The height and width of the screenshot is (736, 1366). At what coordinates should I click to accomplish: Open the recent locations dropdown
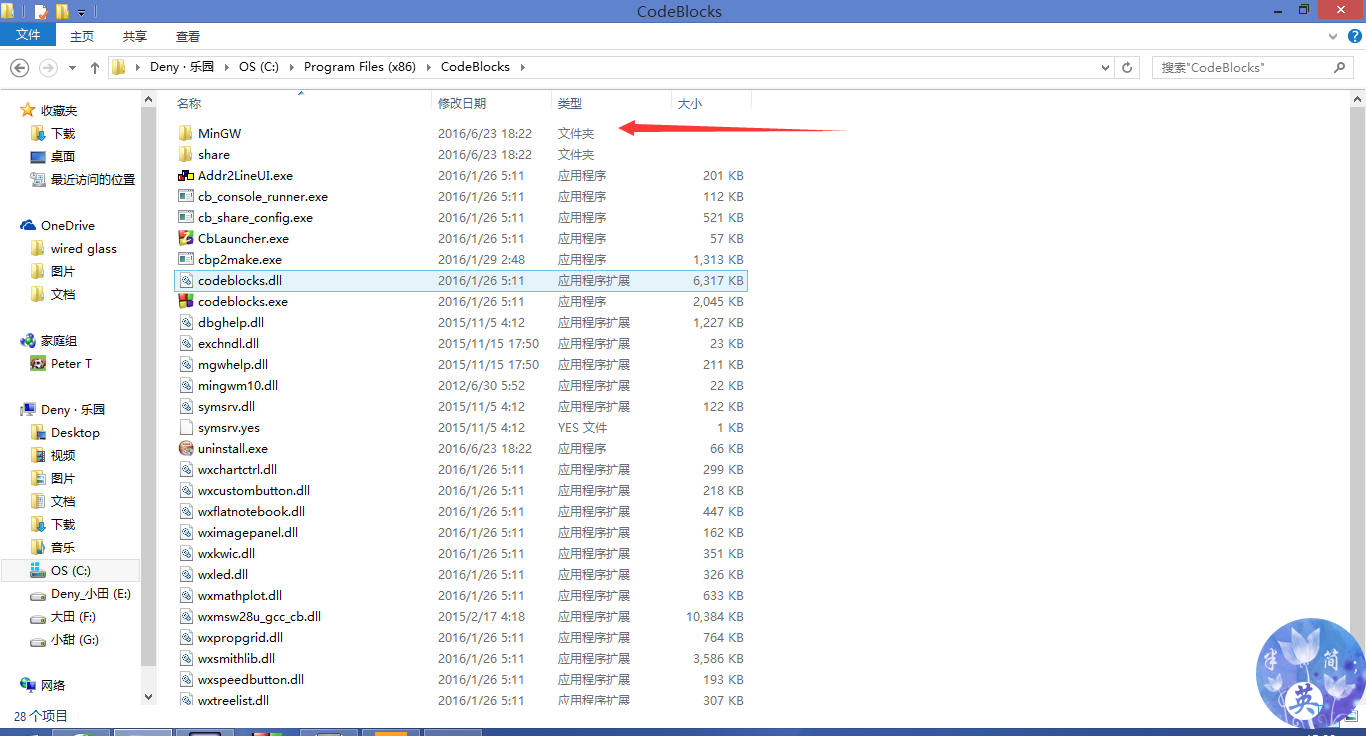pyautogui.click(x=72, y=68)
